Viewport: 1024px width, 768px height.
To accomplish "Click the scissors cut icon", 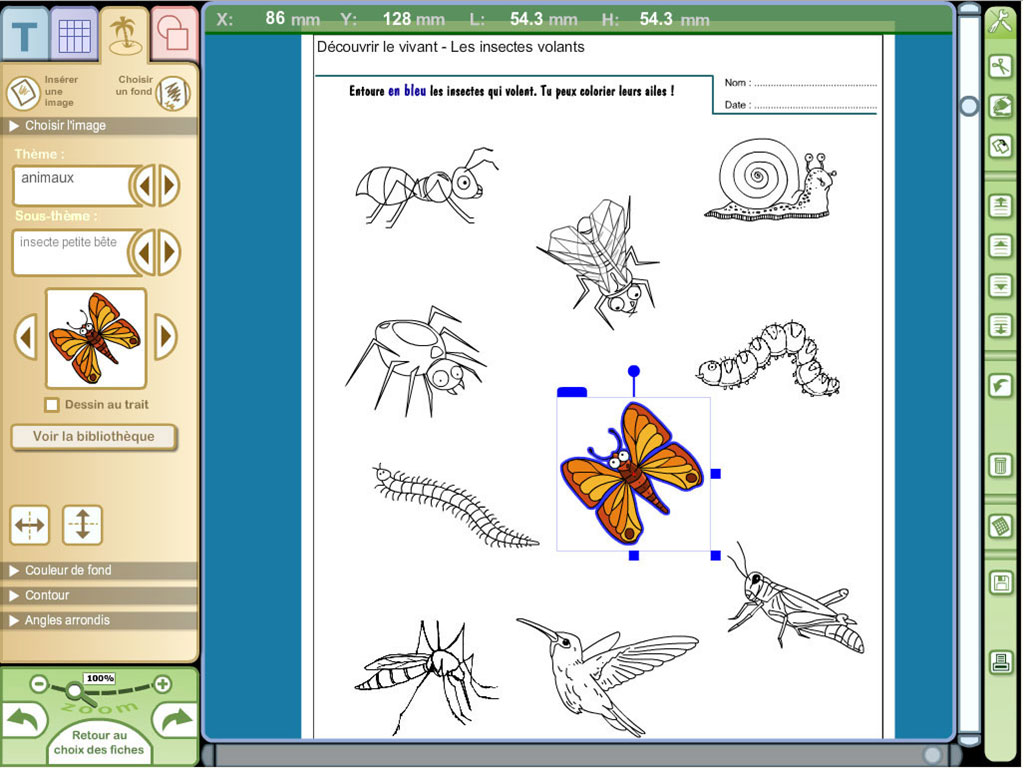I will pyautogui.click(x=1000, y=67).
